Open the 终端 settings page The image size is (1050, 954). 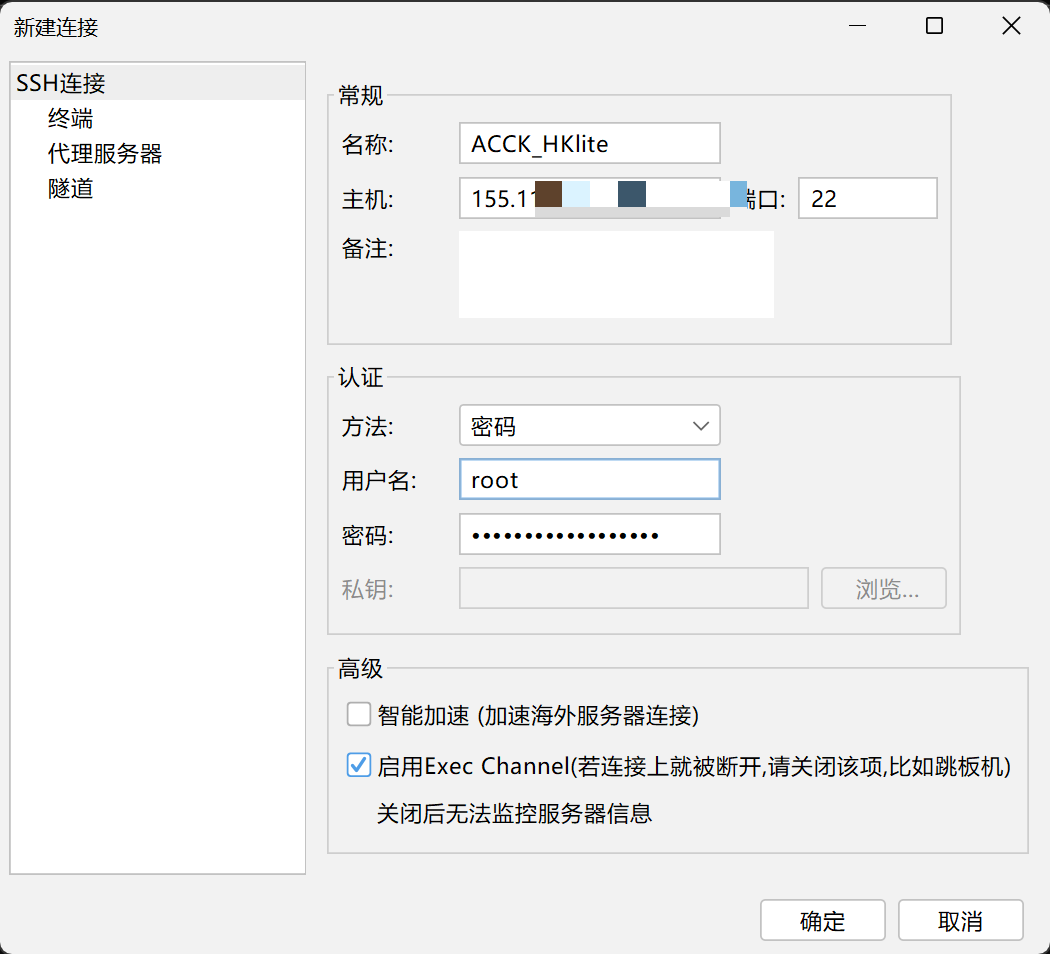(71, 119)
